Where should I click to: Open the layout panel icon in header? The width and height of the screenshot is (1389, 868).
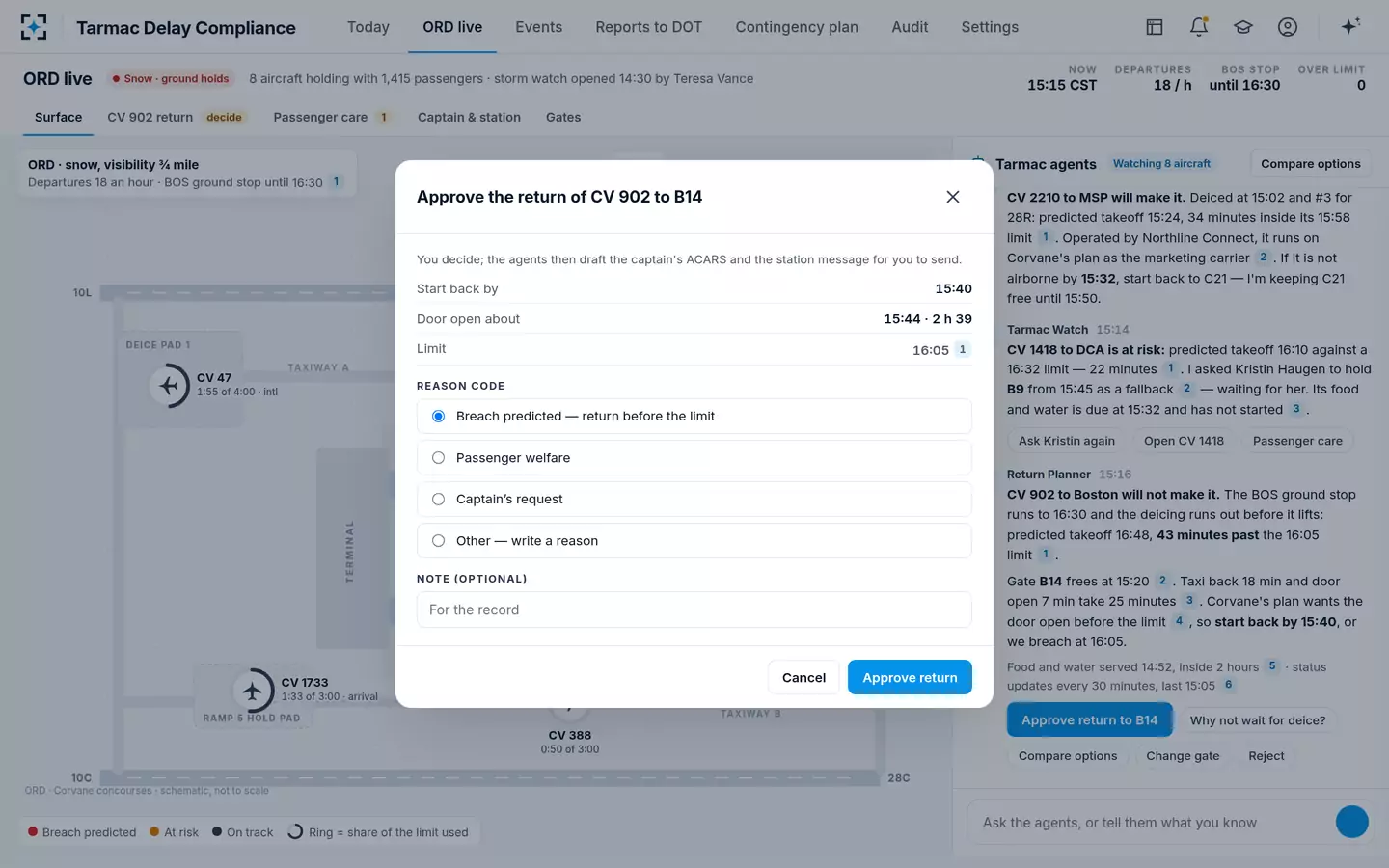1155,27
